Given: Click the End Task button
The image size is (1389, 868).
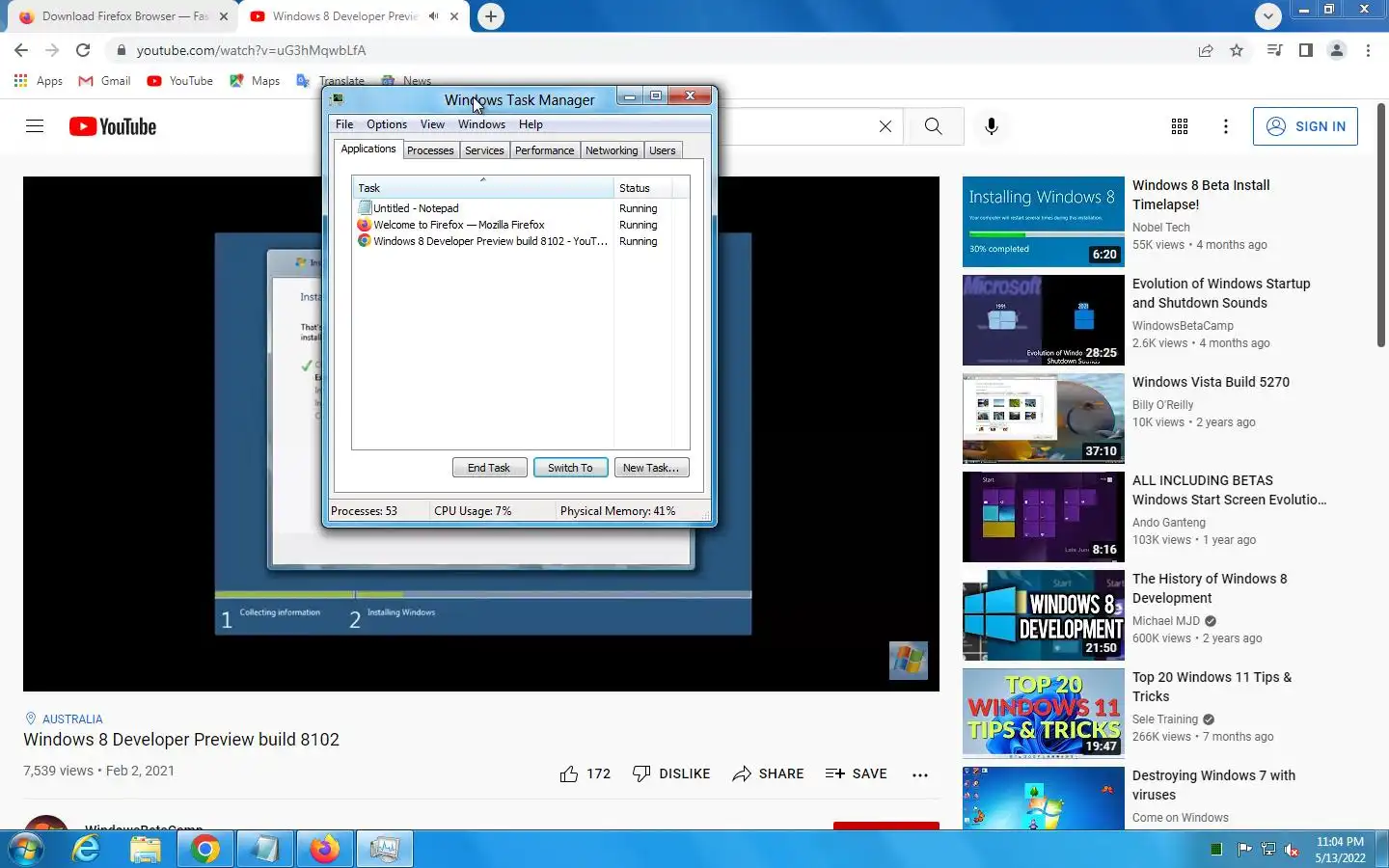Looking at the screenshot, I should click(489, 468).
